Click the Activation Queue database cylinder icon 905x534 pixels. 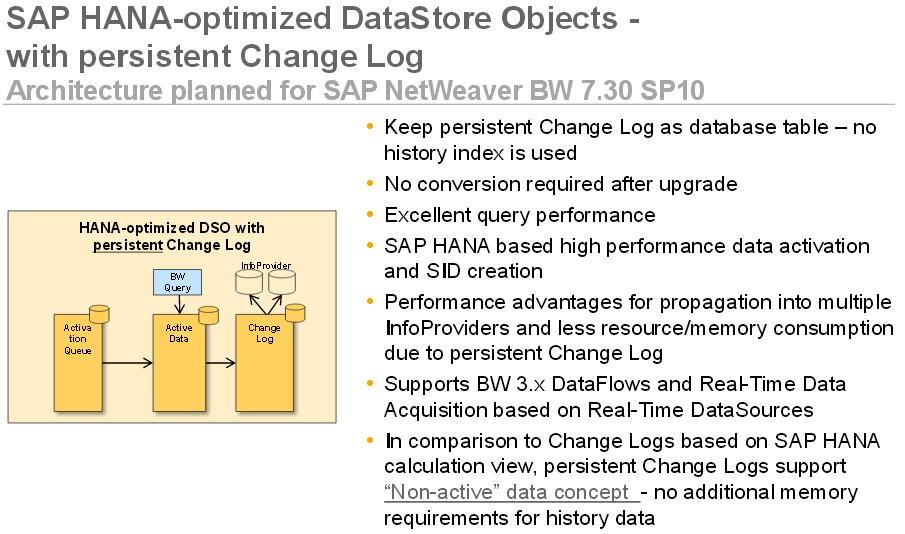(x=98, y=316)
